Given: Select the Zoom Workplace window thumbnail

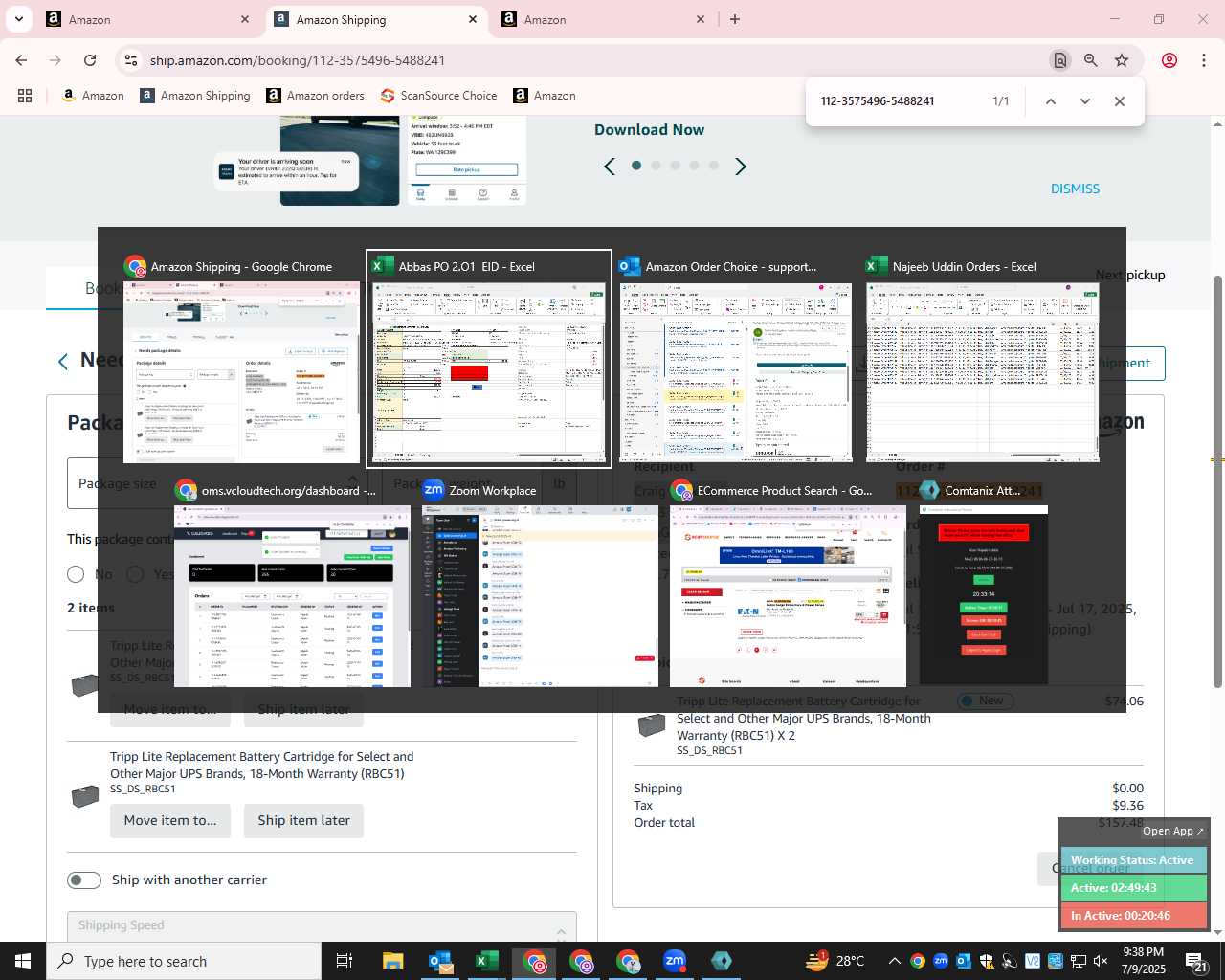Looking at the screenshot, I should (540, 583).
